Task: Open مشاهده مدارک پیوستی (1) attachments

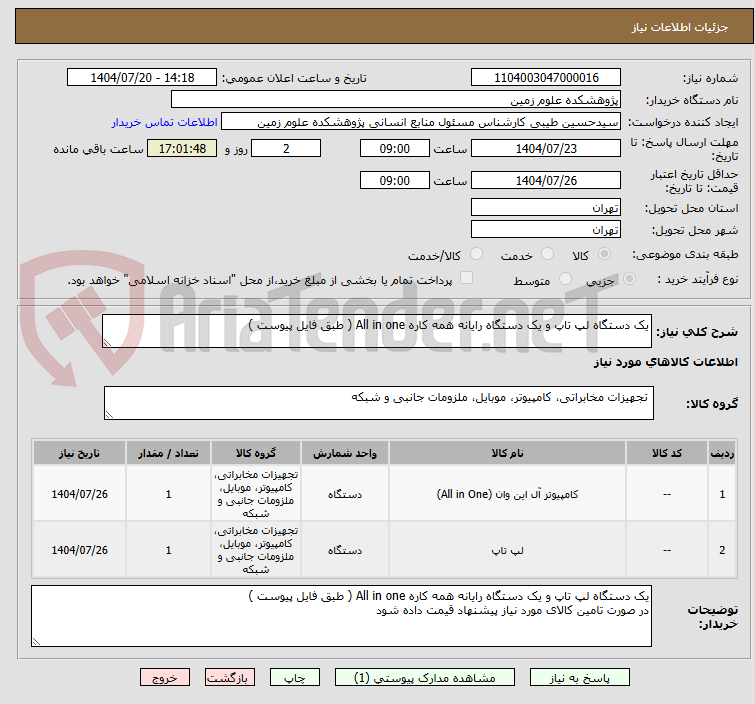Action: 424,678
